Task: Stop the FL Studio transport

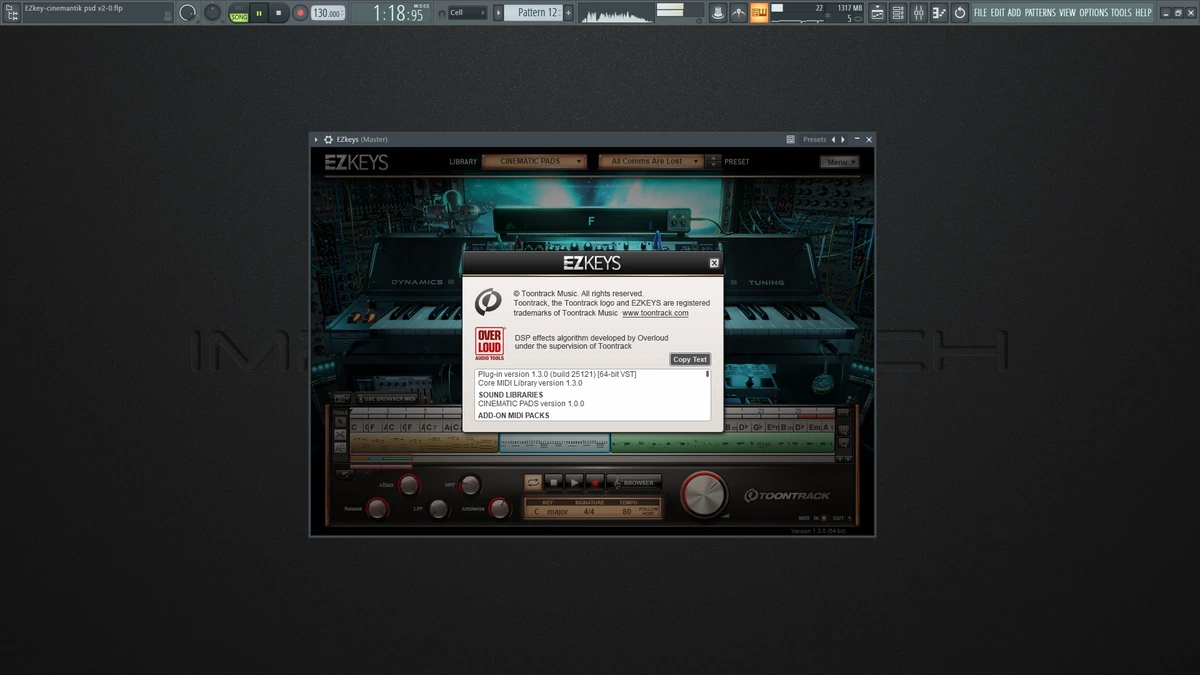Action: point(279,13)
